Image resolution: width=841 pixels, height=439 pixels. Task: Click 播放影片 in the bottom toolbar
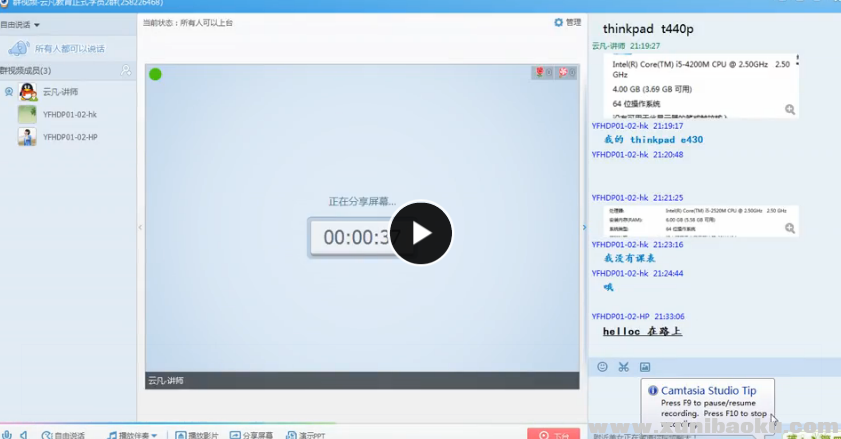pyautogui.click(x=196, y=435)
